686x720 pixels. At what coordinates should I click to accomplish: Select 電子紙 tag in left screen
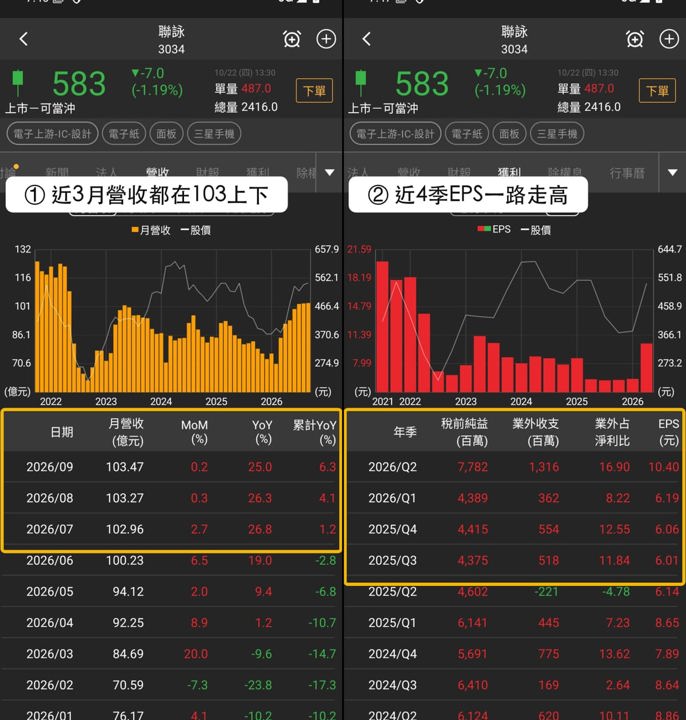pyautogui.click(x=124, y=134)
